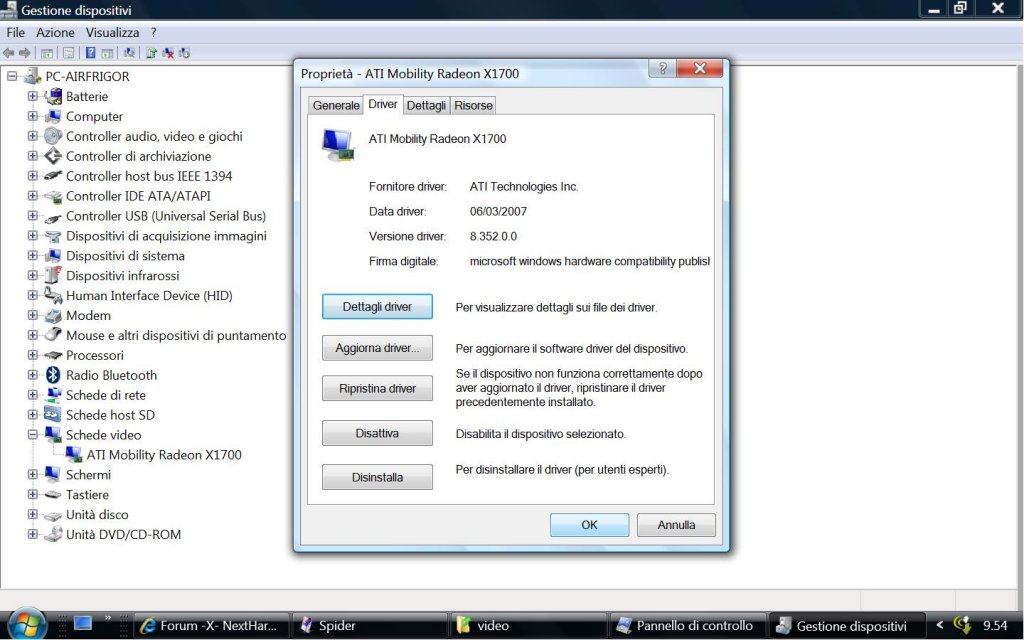Click the uninstall device toolbar icon (red X)
Viewport: 1024px width, 640px height.
(168, 54)
